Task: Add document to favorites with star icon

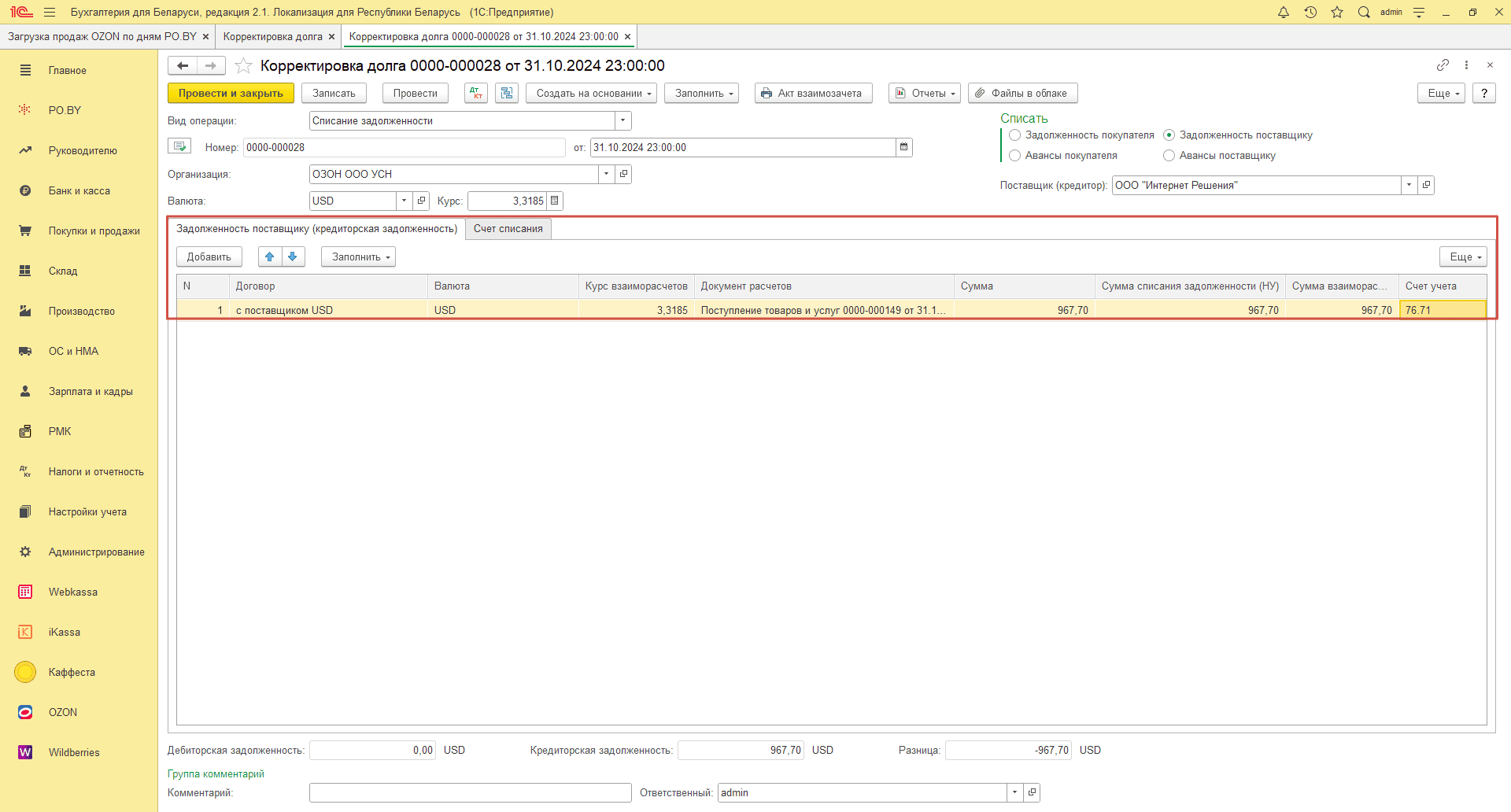Action: tap(244, 65)
